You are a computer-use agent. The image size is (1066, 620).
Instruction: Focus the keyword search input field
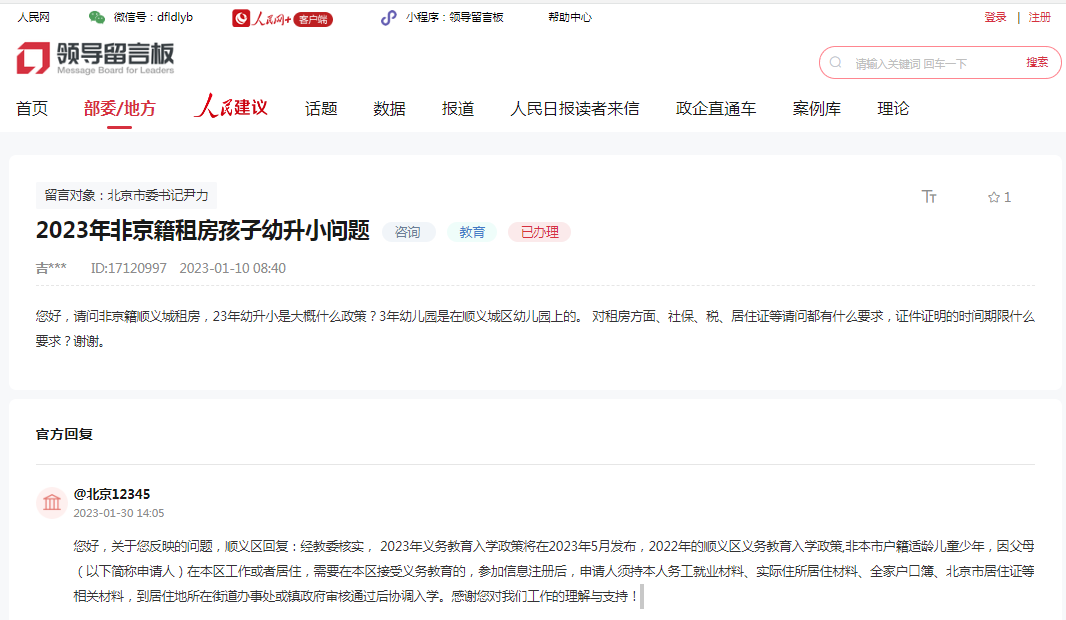[x=930, y=63]
